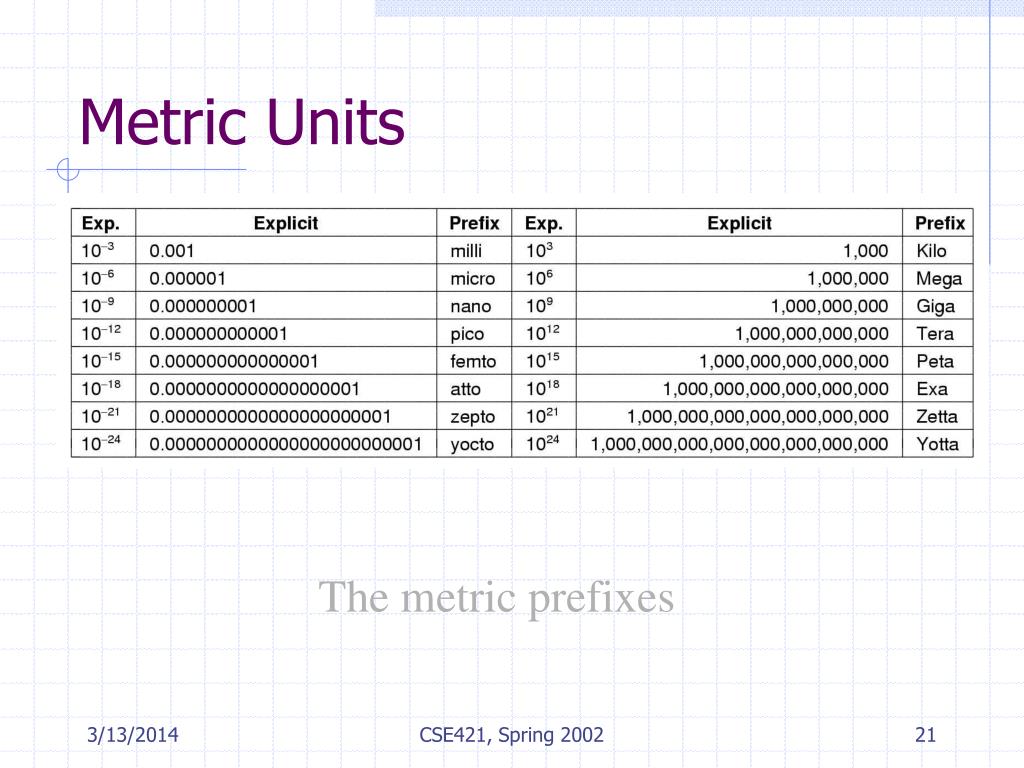This screenshot has height=768, width=1024.
Task: Click the explicit value 1,000,000,000
Action: click(829, 306)
